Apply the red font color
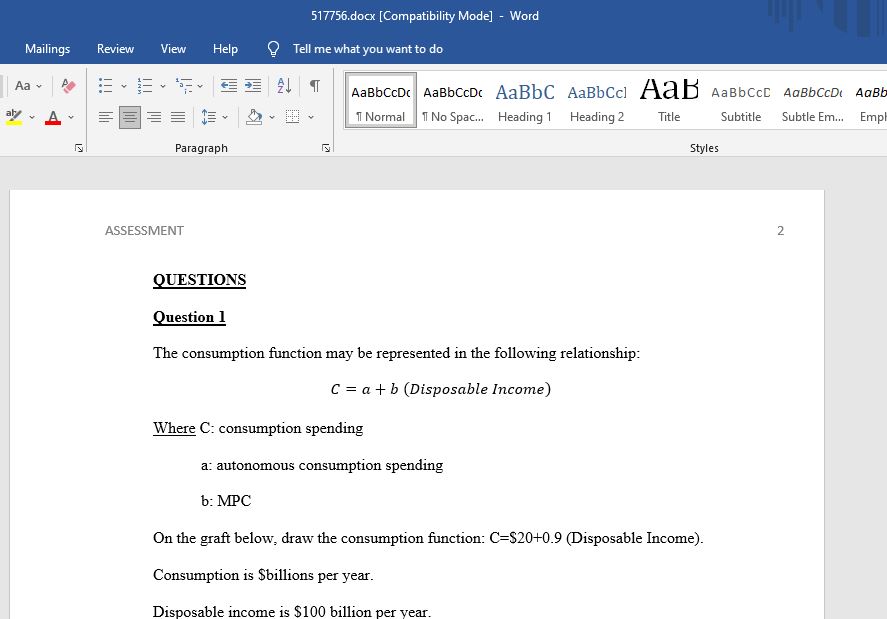The width and height of the screenshot is (887, 619). tap(53, 117)
